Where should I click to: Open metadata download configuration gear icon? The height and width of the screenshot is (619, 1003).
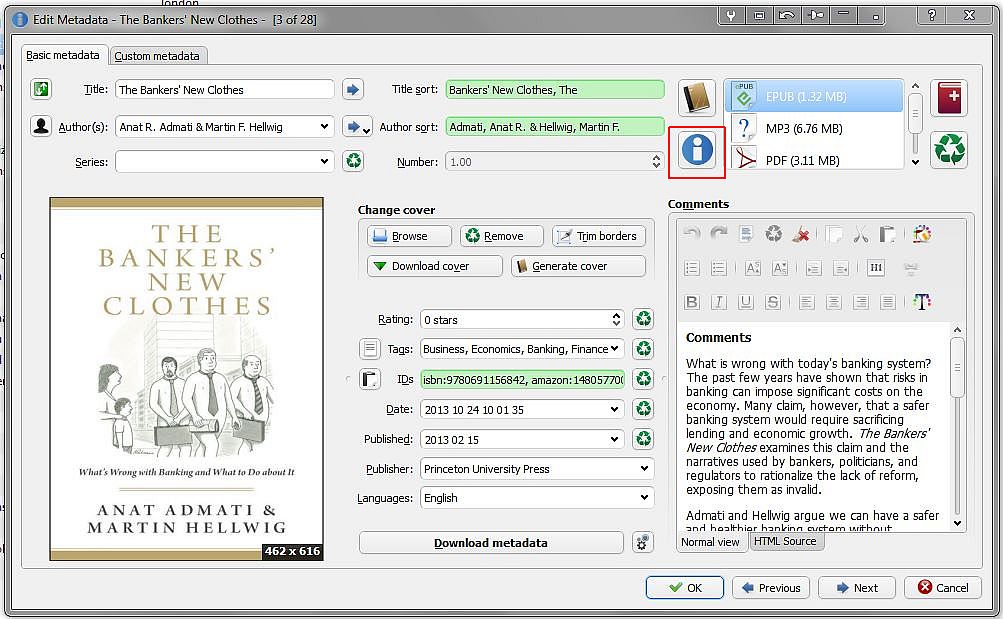click(643, 543)
